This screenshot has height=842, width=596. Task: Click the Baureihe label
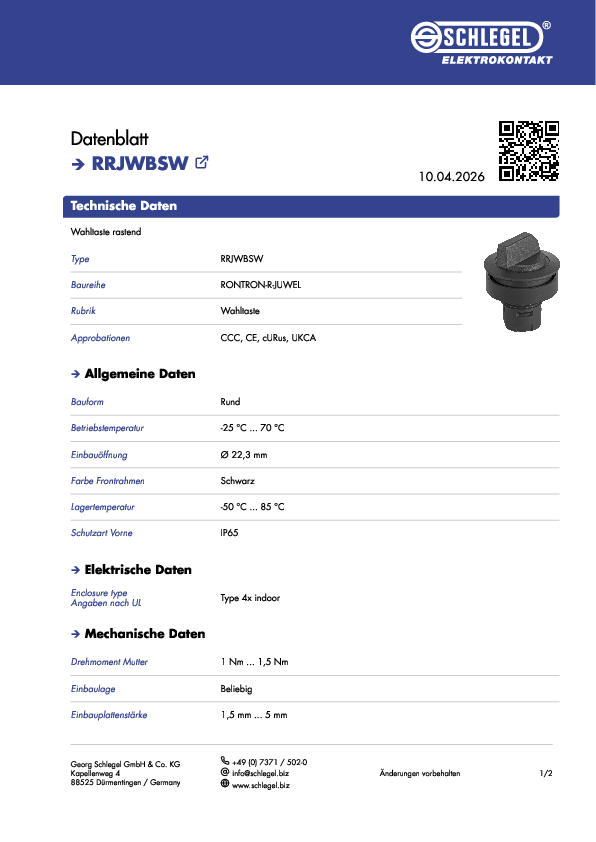[x=88, y=285]
